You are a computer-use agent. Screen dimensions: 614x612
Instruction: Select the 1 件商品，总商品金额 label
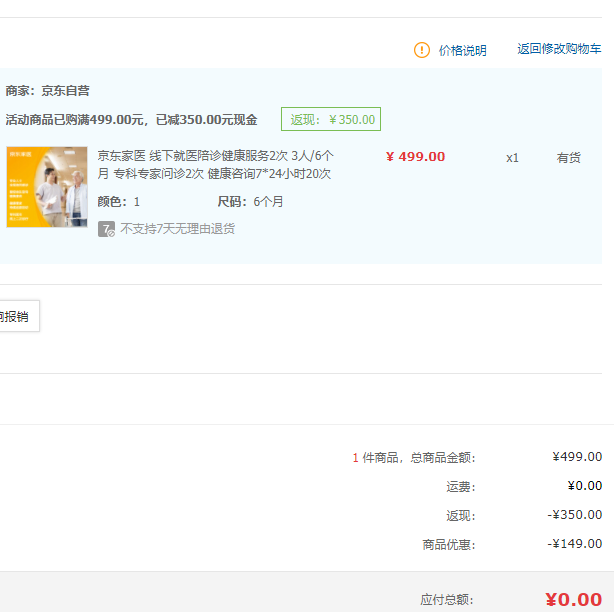coord(414,458)
